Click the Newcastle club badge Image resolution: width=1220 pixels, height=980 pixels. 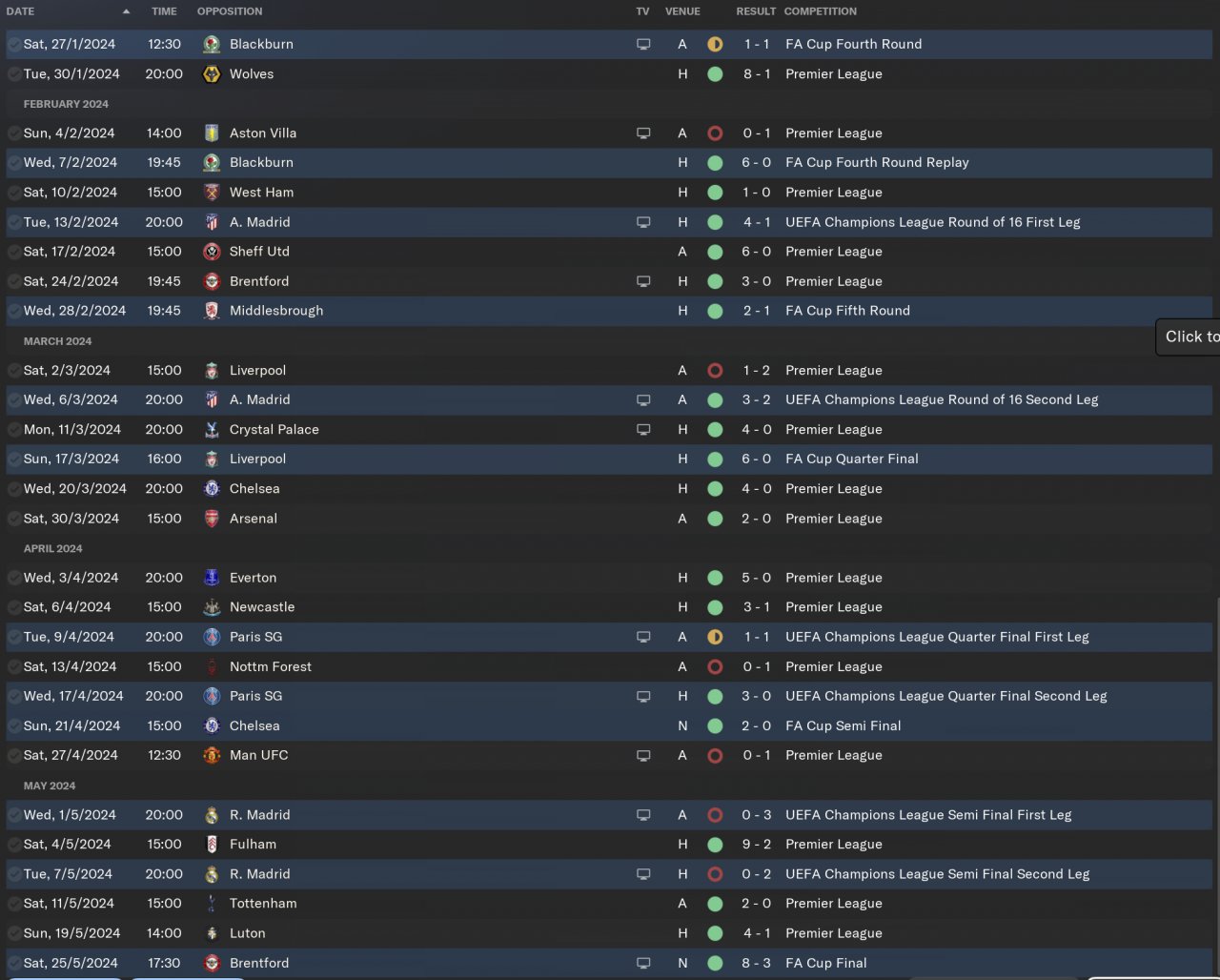(x=212, y=607)
